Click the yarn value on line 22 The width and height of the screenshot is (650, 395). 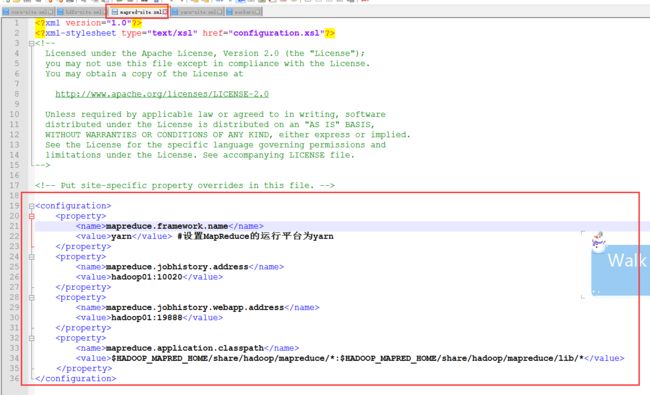coord(121,236)
